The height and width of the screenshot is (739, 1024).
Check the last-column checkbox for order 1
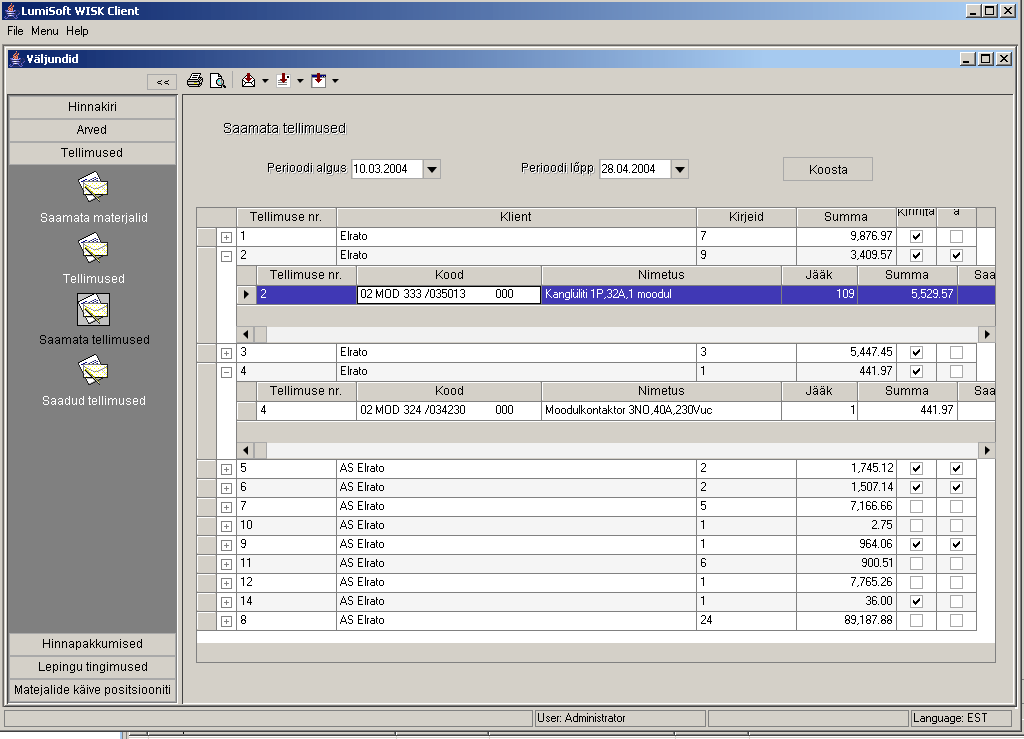(956, 237)
